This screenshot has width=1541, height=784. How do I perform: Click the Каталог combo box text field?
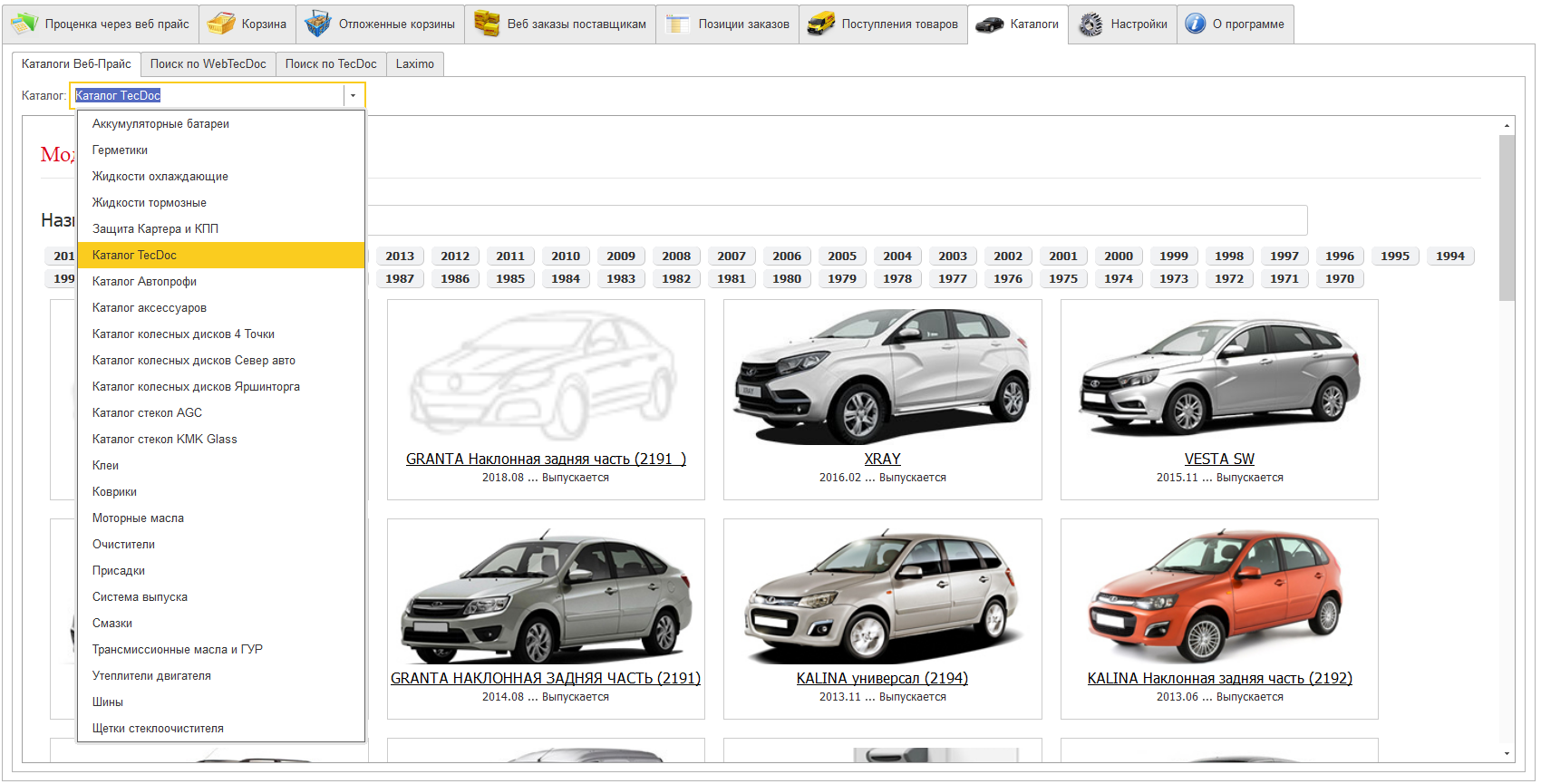[208, 95]
